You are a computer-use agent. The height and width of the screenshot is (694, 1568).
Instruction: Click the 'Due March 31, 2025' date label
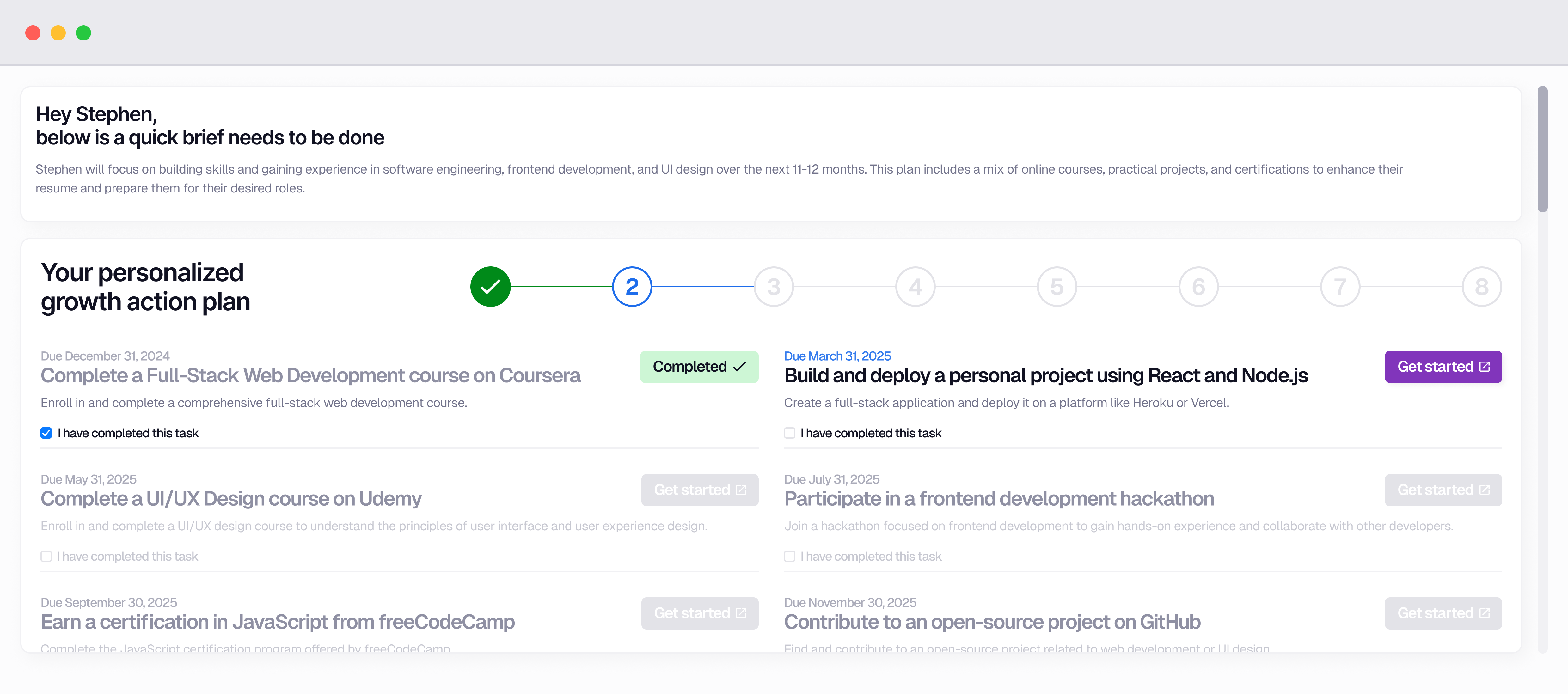837,356
